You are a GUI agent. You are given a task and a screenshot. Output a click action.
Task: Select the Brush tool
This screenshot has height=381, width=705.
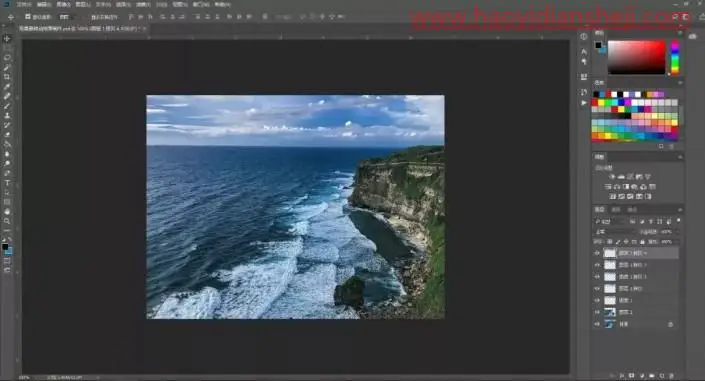[x=7, y=106]
